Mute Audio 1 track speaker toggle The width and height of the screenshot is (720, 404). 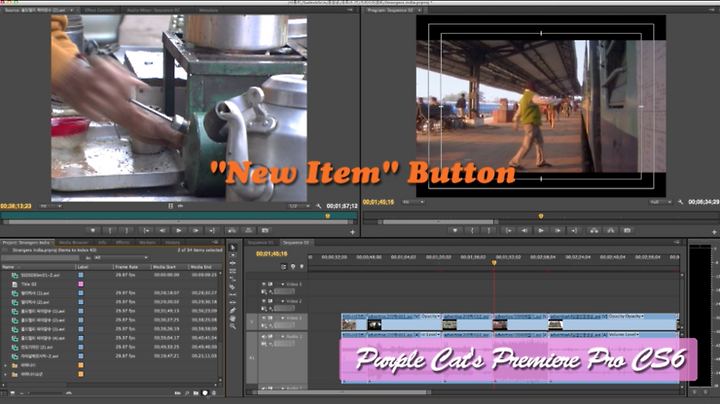264,337
